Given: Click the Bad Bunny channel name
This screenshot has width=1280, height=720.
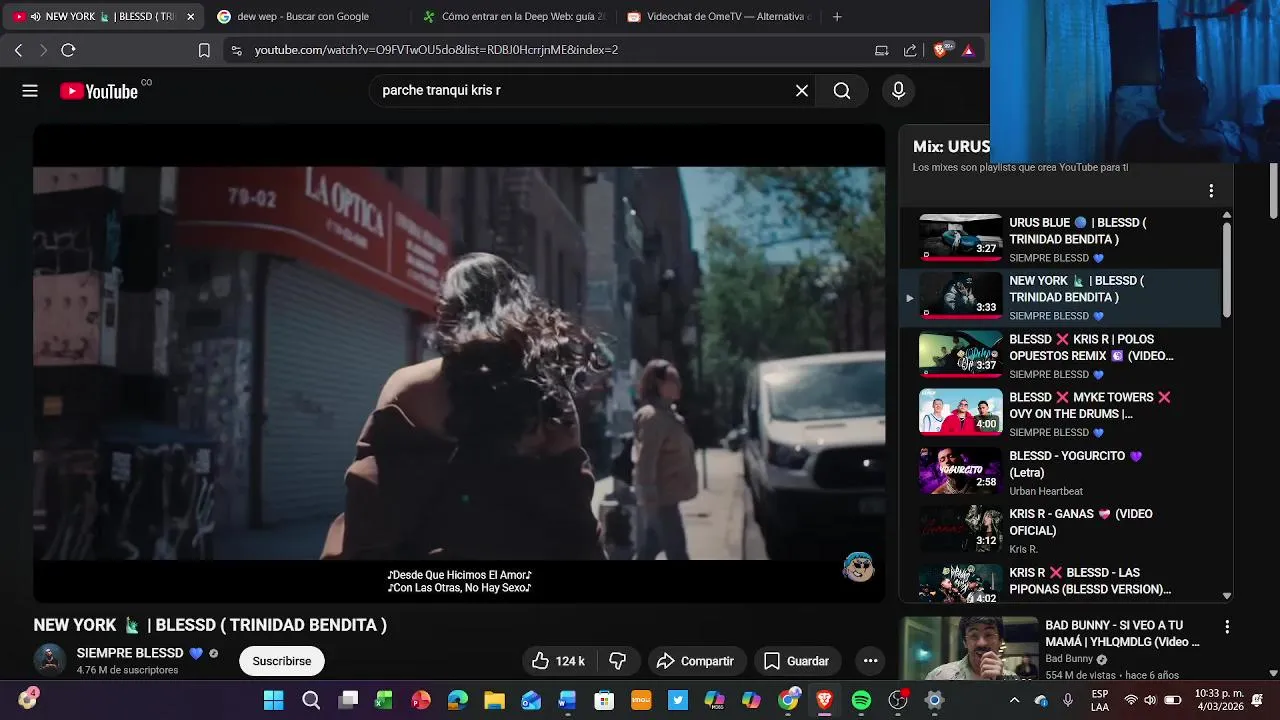Looking at the screenshot, I should (1070, 659).
